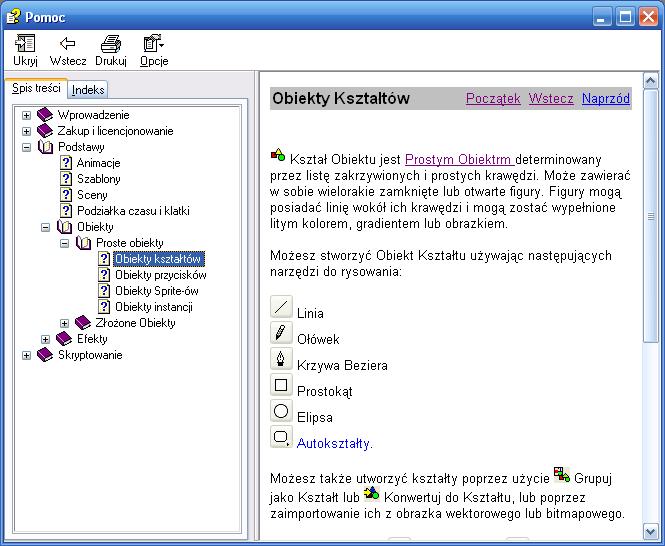Click the content scrollbar up arrow
This screenshot has width=665, height=546.
650,81
